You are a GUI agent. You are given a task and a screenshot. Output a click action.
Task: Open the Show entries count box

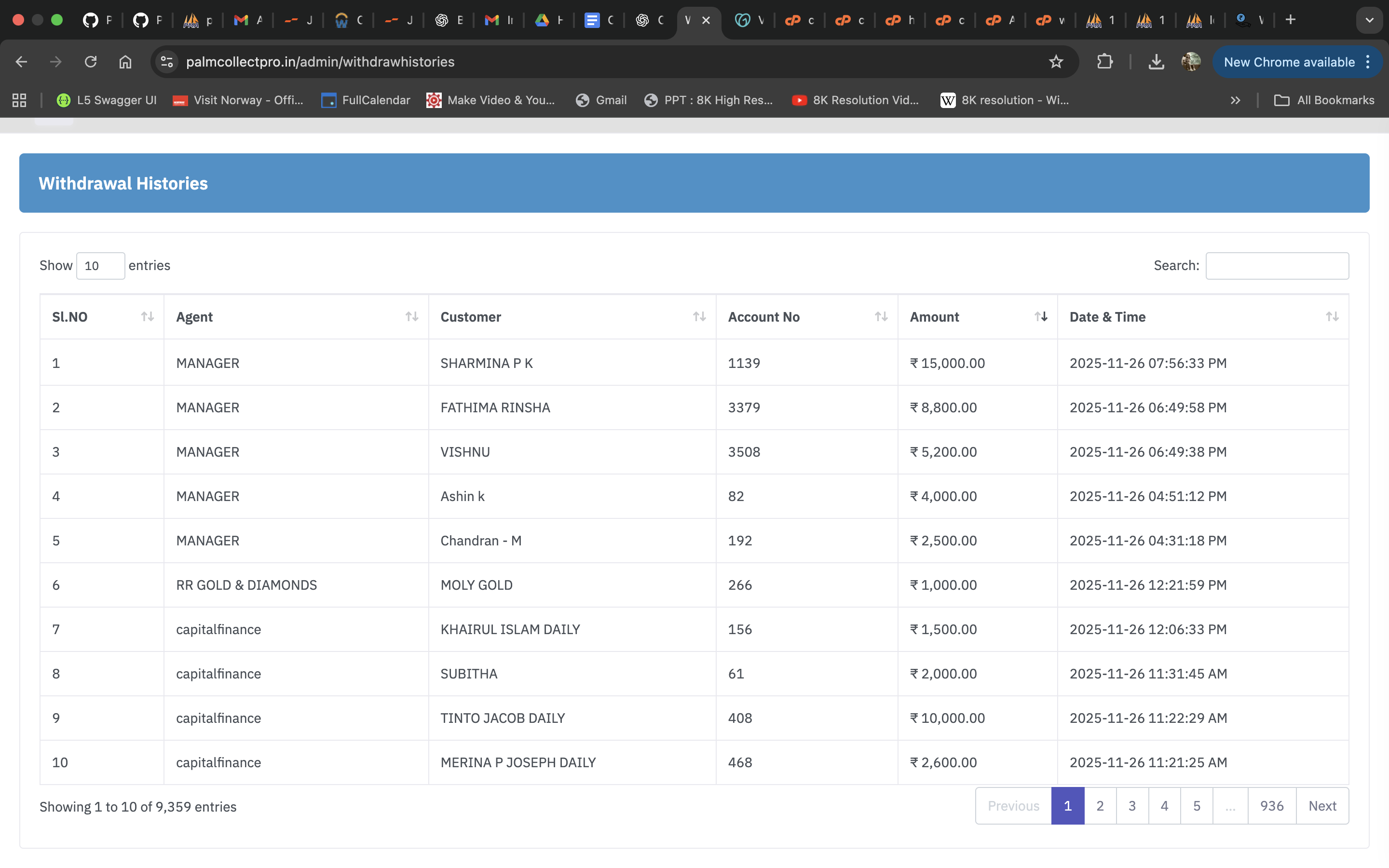[x=100, y=266]
